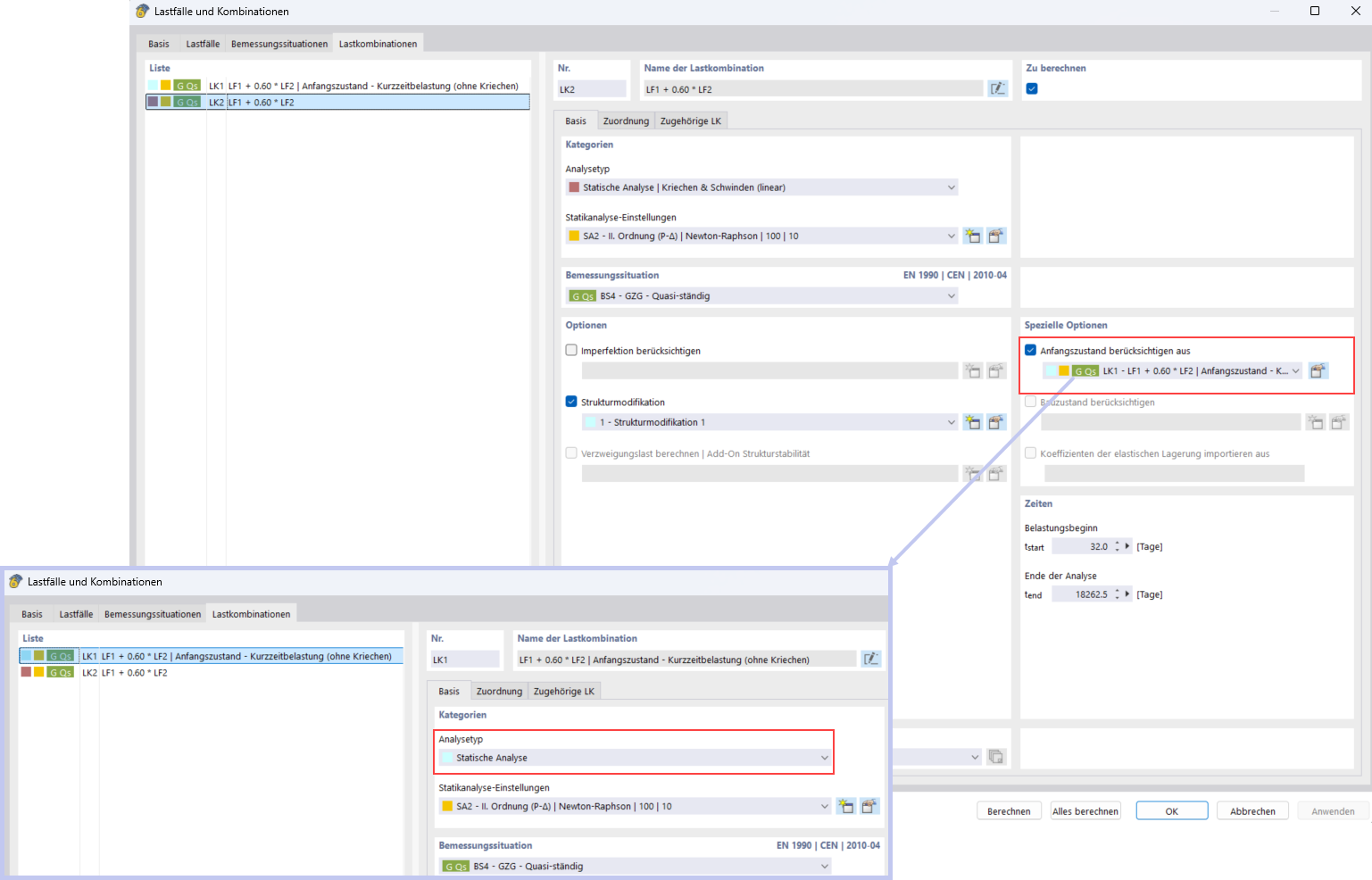
Task: Open Anfangszustand LK1 dropdown
Action: click(1173, 370)
